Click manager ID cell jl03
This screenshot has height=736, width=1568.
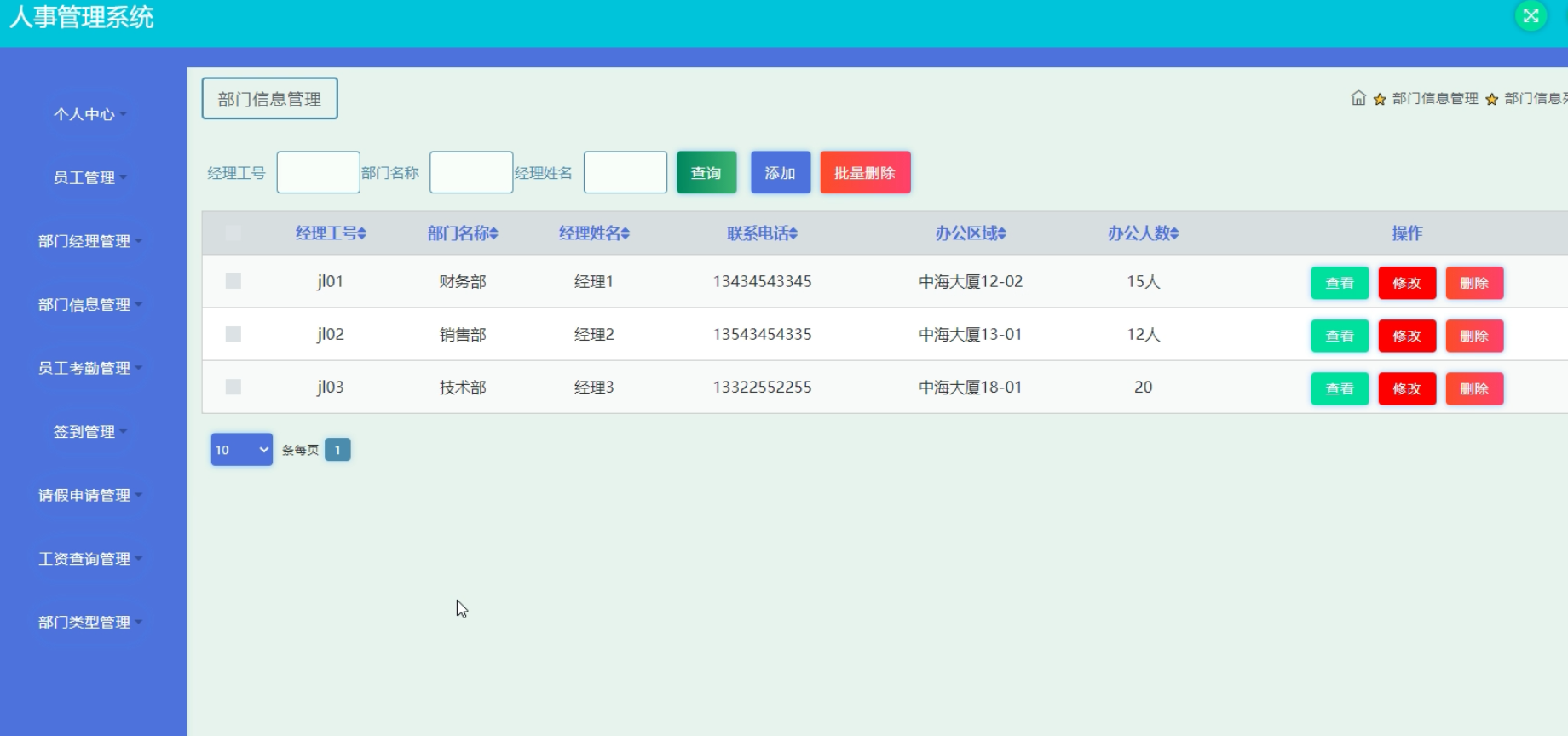(x=330, y=387)
